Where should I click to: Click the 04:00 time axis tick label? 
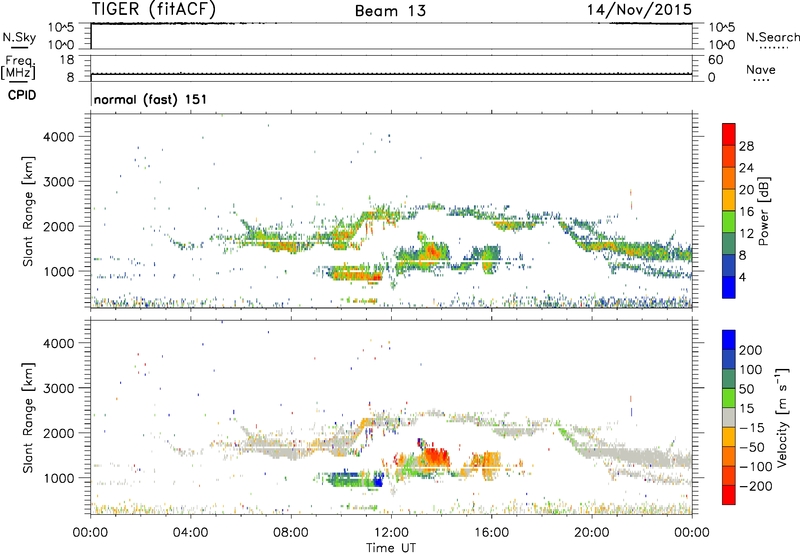190,533
